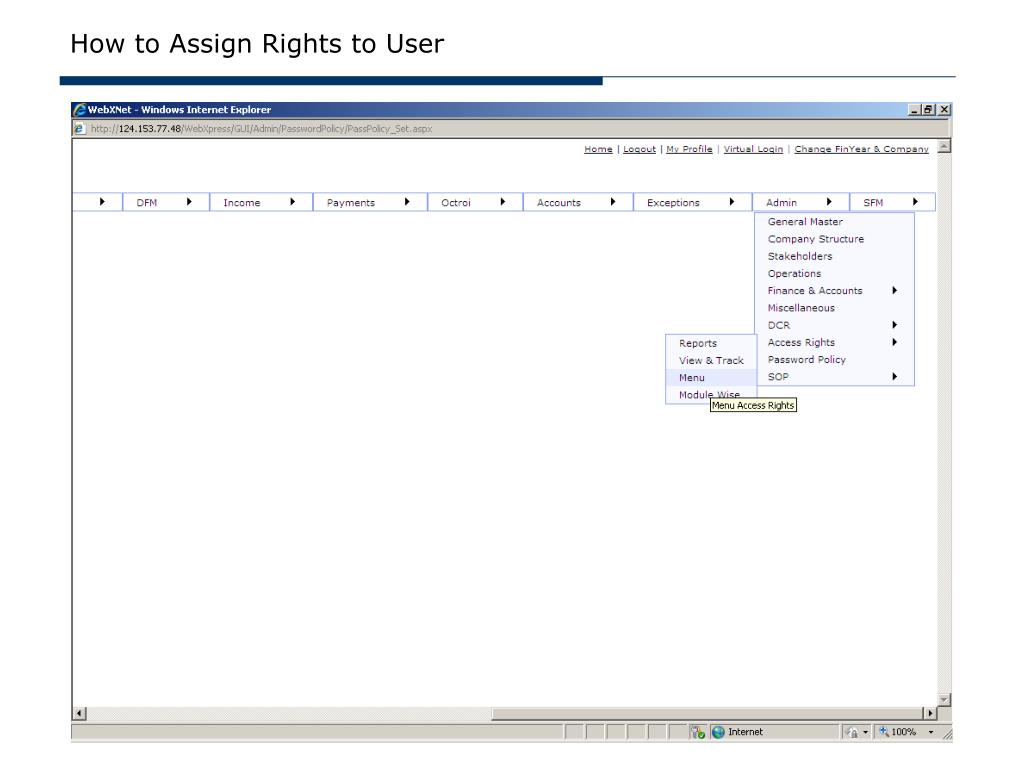Click the Home link

click(x=598, y=149)
